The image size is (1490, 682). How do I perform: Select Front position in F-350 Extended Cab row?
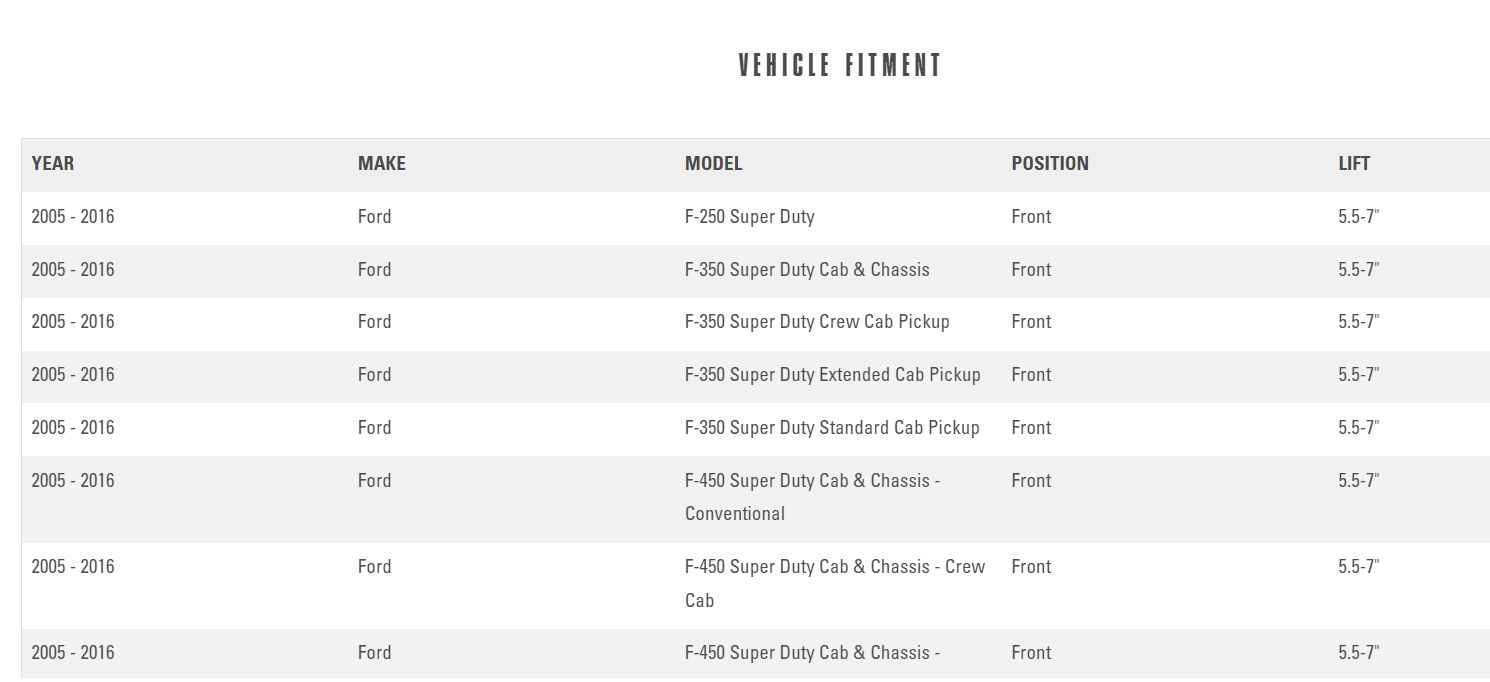[x=1031, y=375]
